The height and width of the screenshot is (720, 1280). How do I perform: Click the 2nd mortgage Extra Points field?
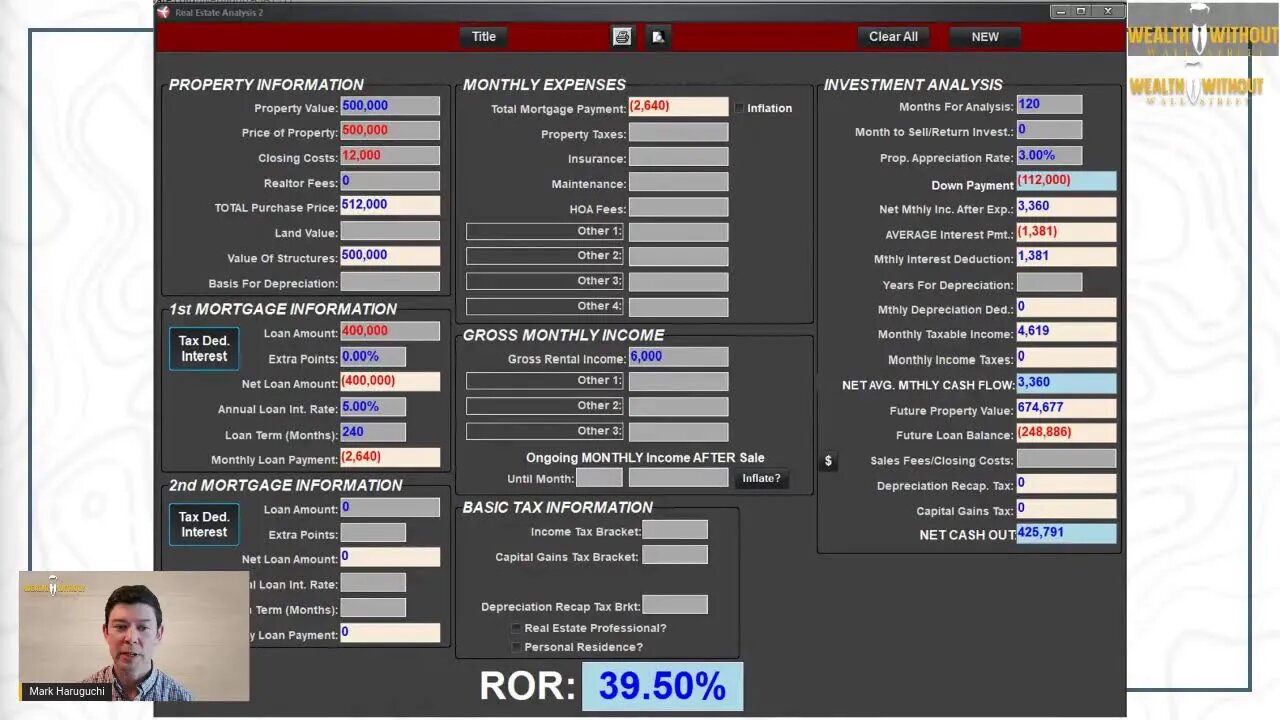[373, 533]
